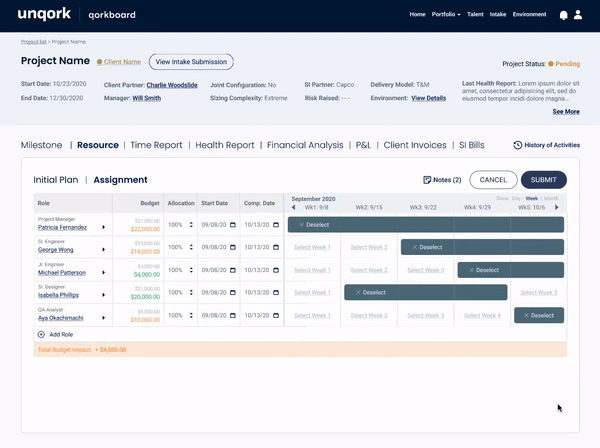Screen dimensions: 600x448
Task: Click the SUBMIT button
Action: coord(543,180)
